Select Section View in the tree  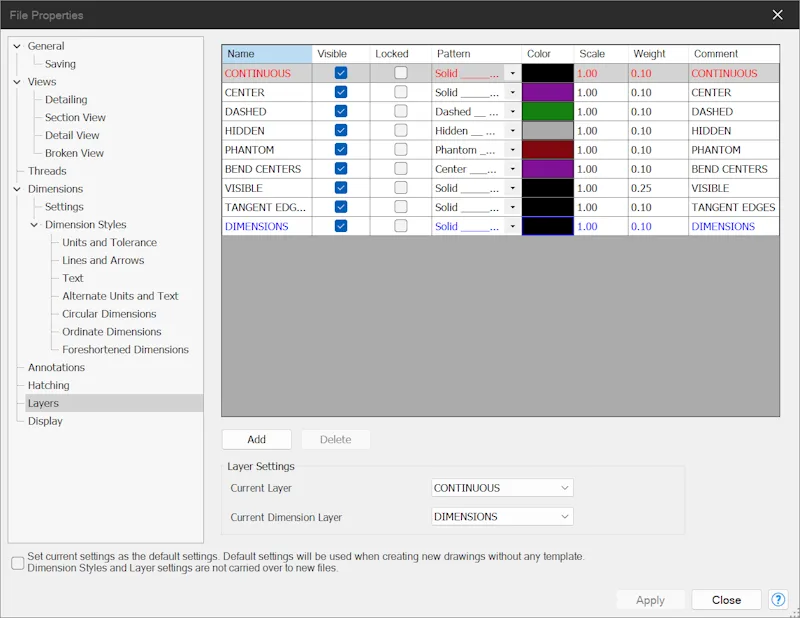75,117
